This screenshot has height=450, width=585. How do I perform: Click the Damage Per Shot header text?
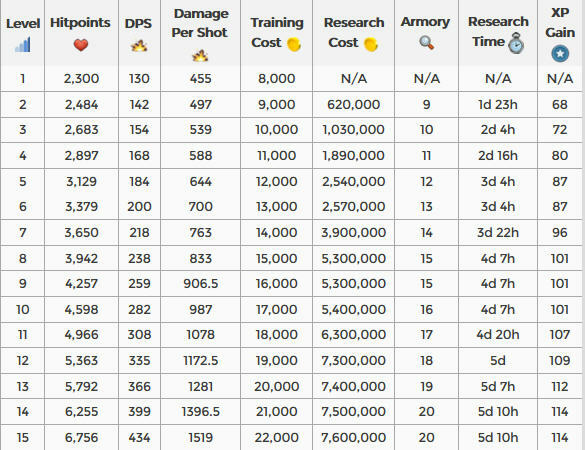pyautogui.click(x=201, y=23)
